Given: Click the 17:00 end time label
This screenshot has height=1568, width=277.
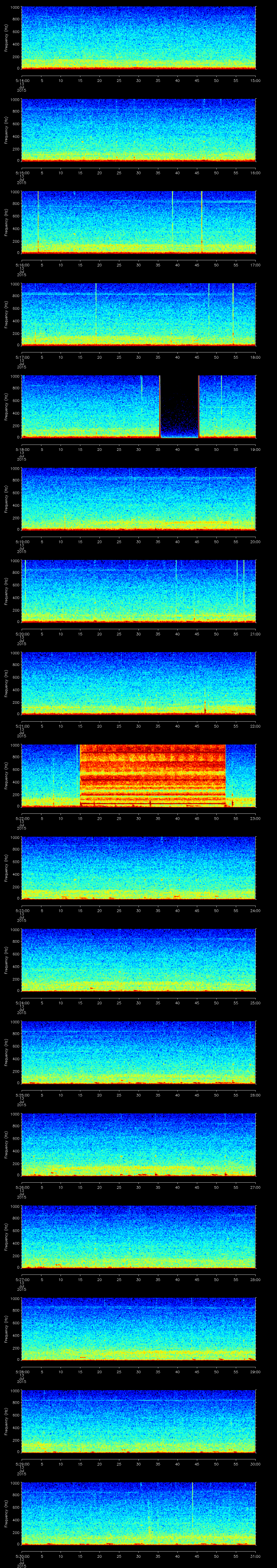Looking at the screenshot, I should point(255,265).
